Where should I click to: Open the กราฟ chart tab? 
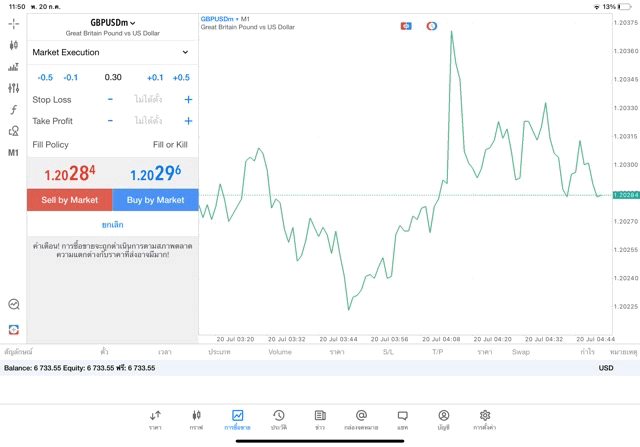click(196, 420)
